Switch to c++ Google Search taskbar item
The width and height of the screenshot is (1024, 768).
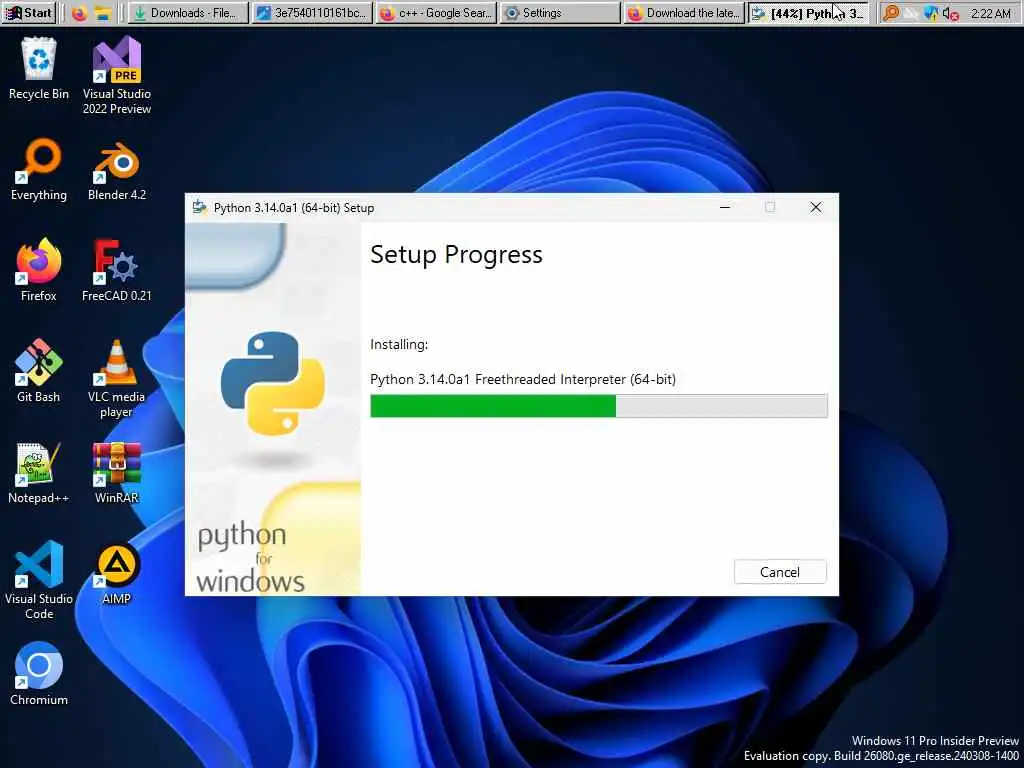click(436, 13)
